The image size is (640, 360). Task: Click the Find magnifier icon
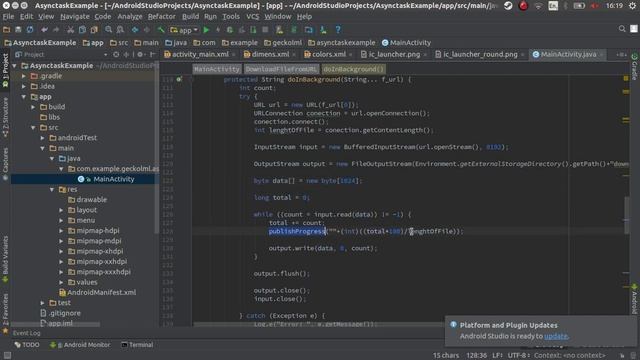[109, 30]
